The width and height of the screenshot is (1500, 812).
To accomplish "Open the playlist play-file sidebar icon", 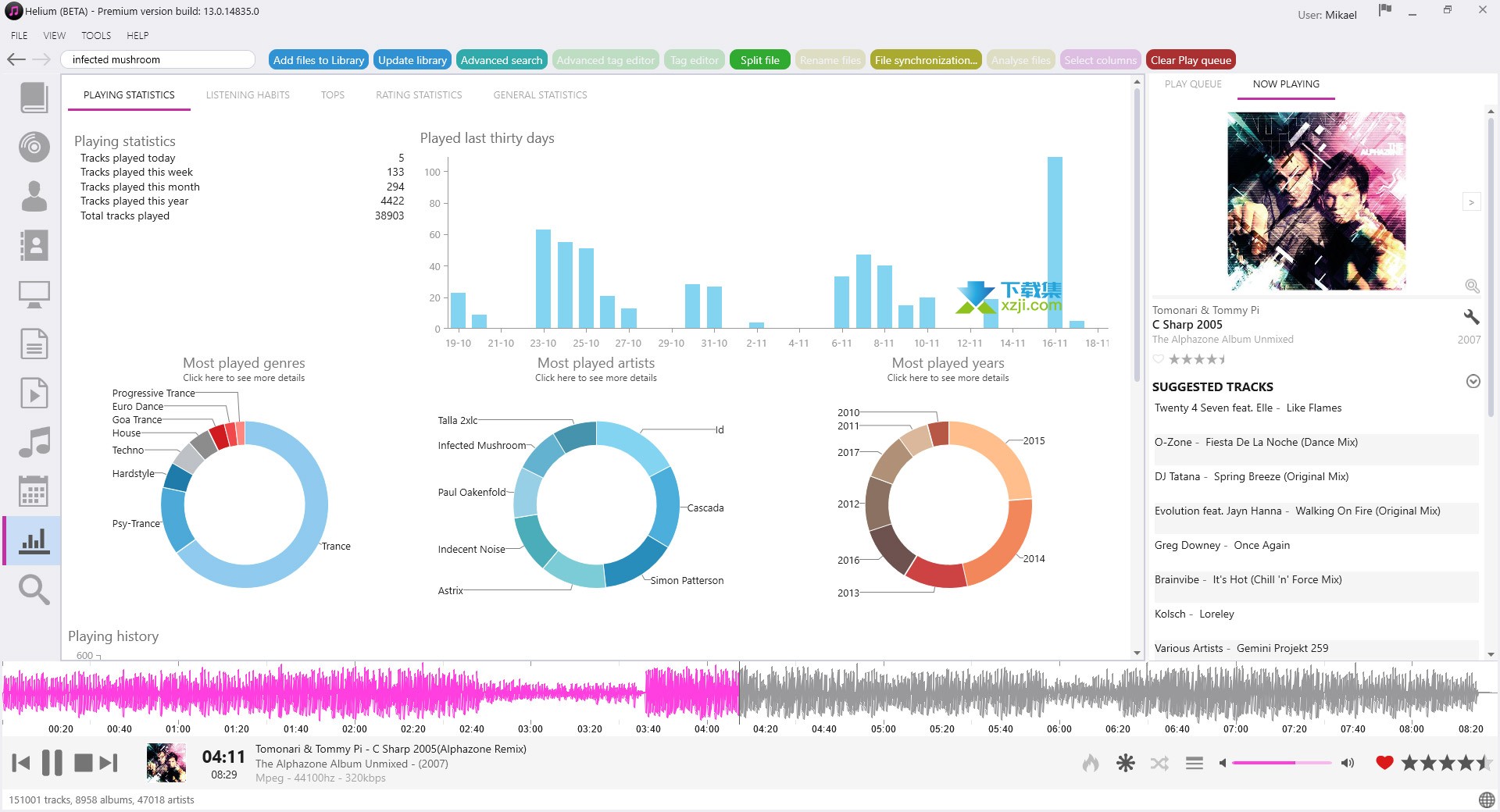I will tap(34, 393).
